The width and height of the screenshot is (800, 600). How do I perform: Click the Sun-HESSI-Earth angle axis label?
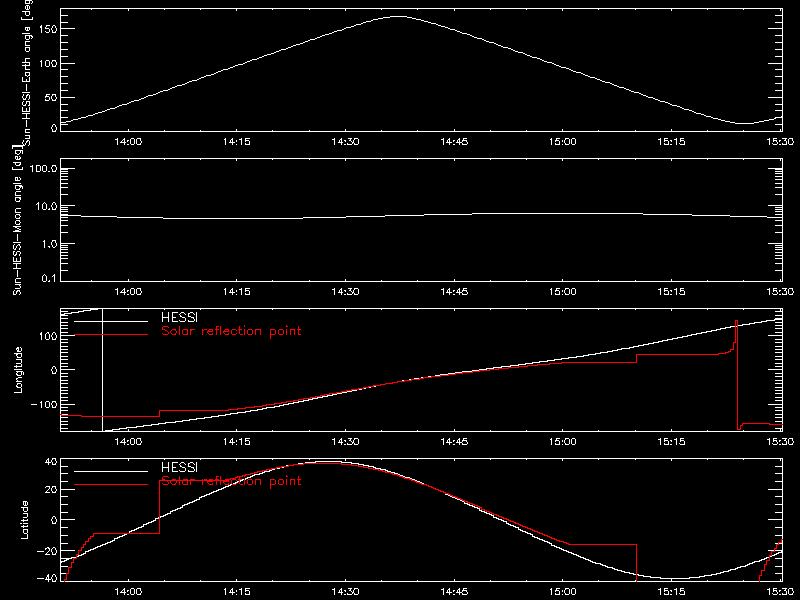pyautogui.click(x=27, y=71)
